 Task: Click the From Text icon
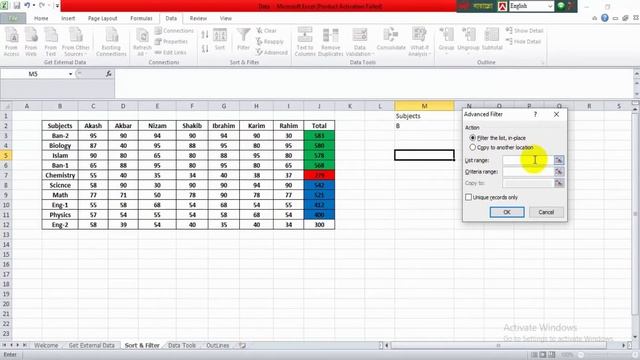[x=51, y=41]
